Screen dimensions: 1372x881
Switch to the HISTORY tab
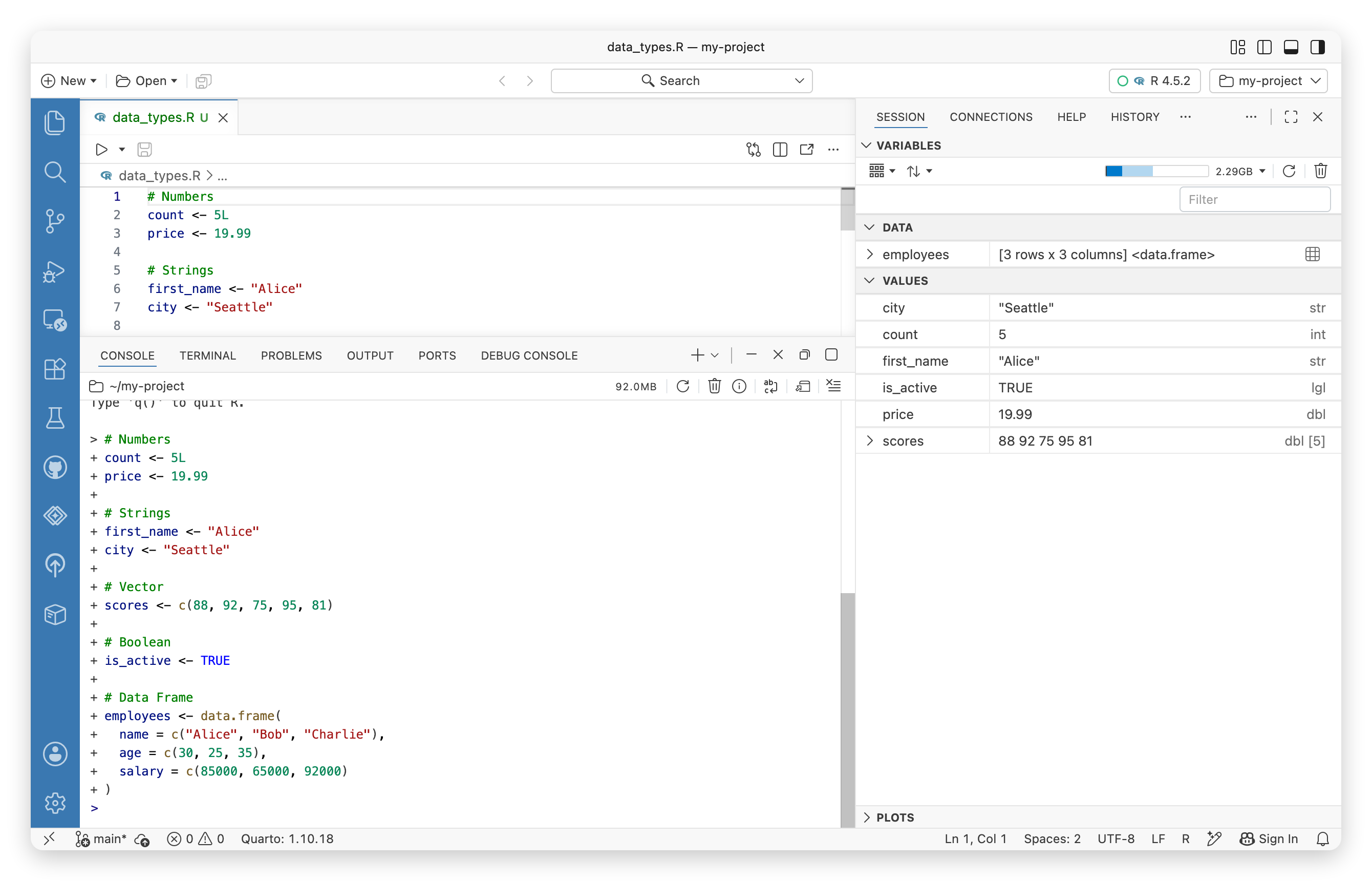1135,117
